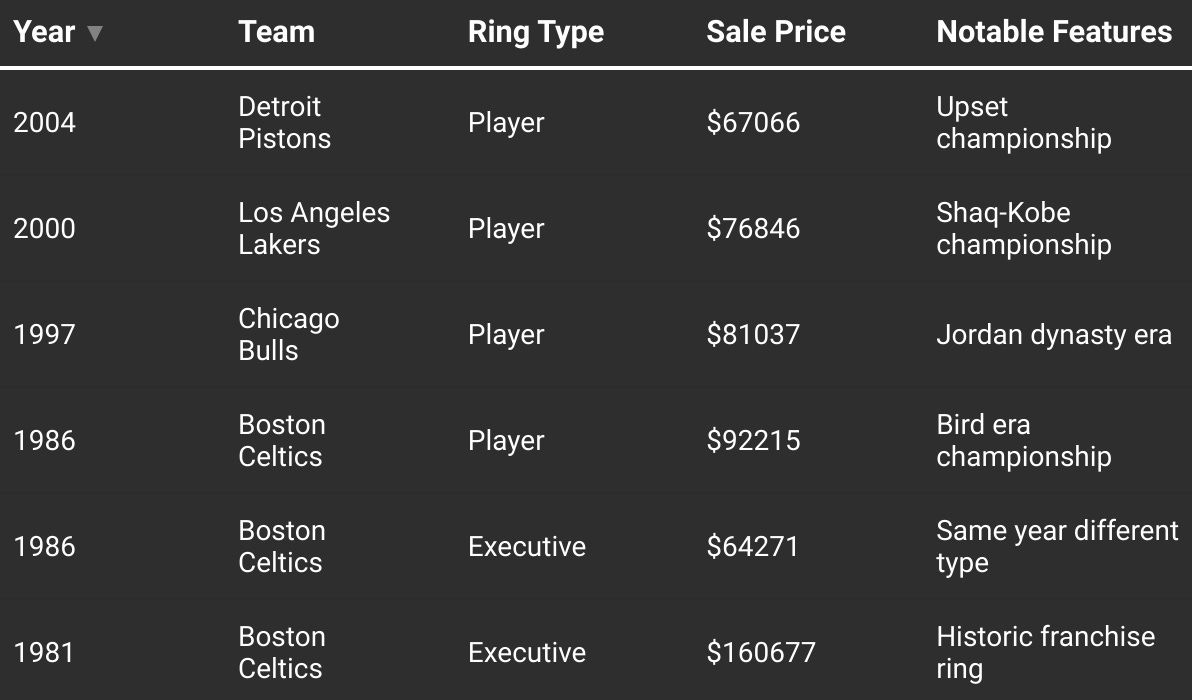This screenshot has height=700, width=1192.
Task: Select the Detroit Pistons team cell
Action: coord(284,123)
